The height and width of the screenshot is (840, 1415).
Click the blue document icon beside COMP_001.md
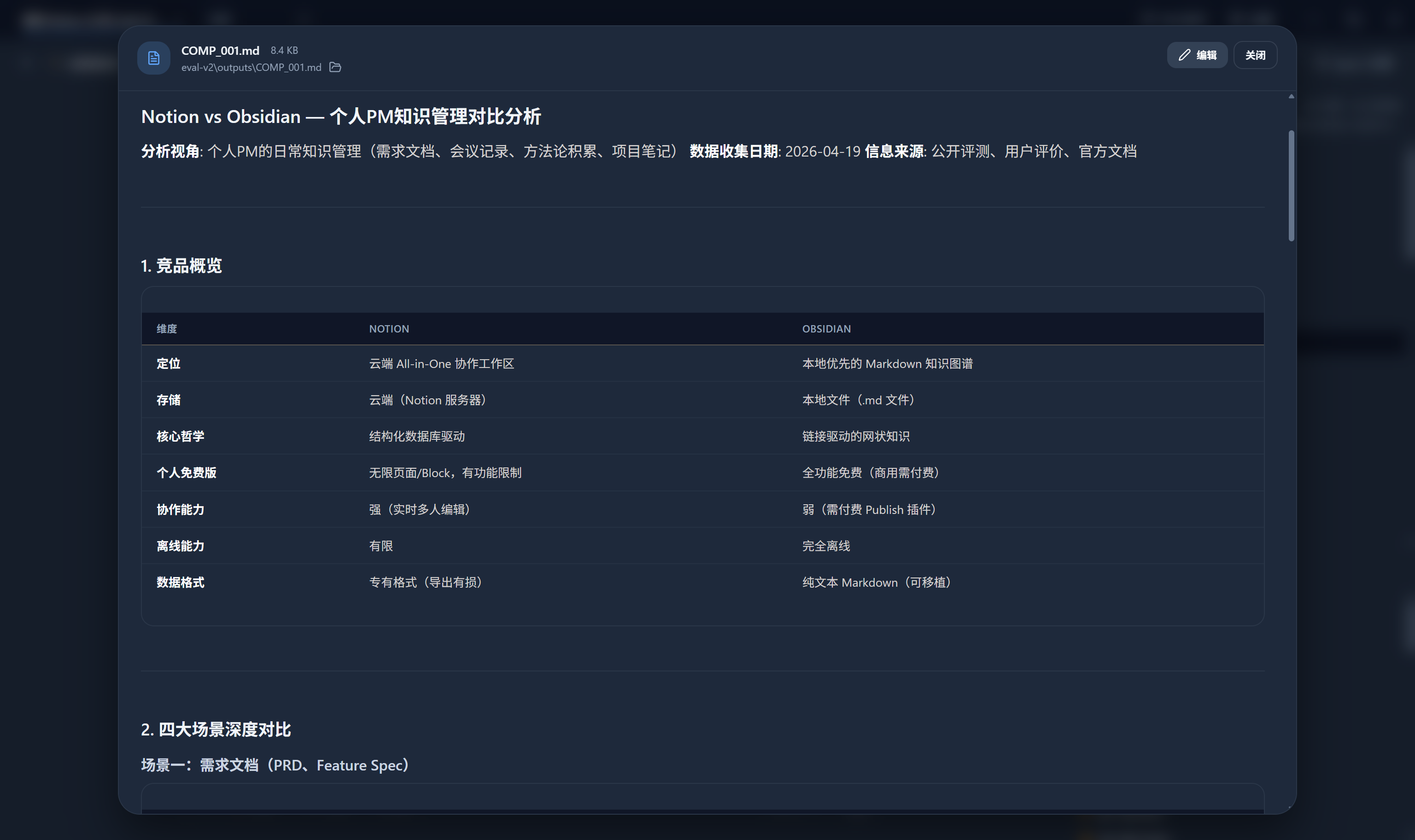153,58
